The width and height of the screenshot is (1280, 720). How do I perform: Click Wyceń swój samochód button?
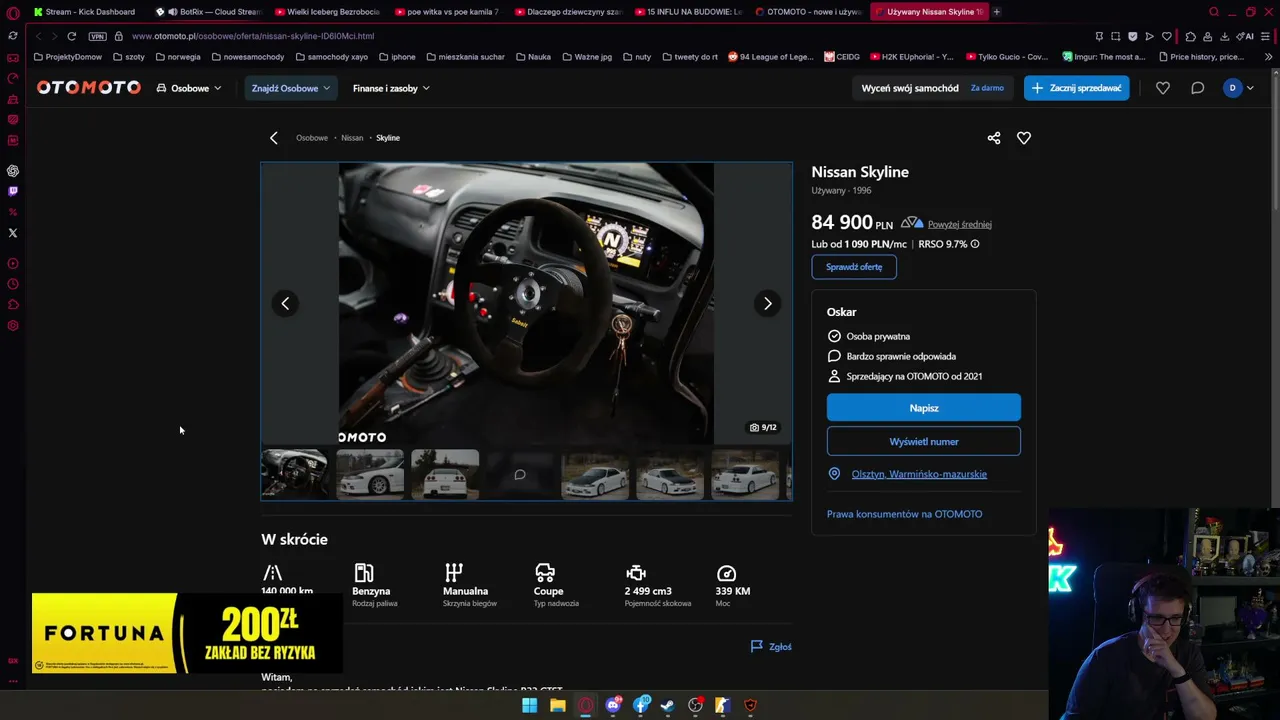pyautogui.click(x=933, y=88)
